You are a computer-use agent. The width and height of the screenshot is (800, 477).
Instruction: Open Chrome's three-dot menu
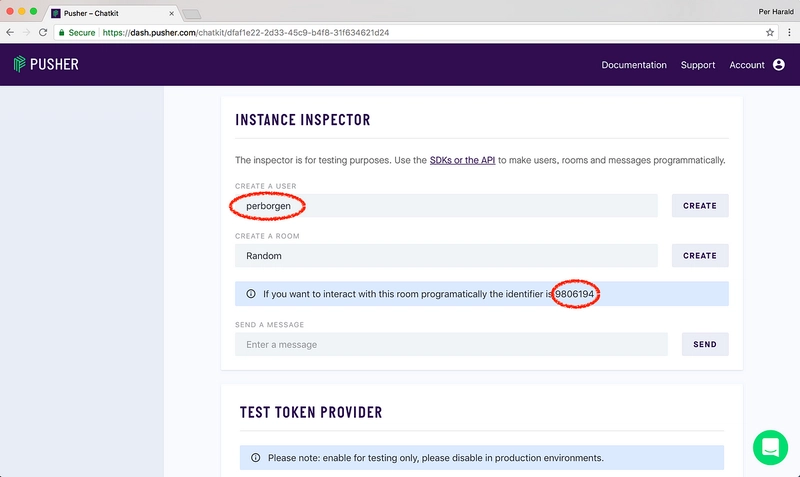pyautogui.click(x=789, y=32)
